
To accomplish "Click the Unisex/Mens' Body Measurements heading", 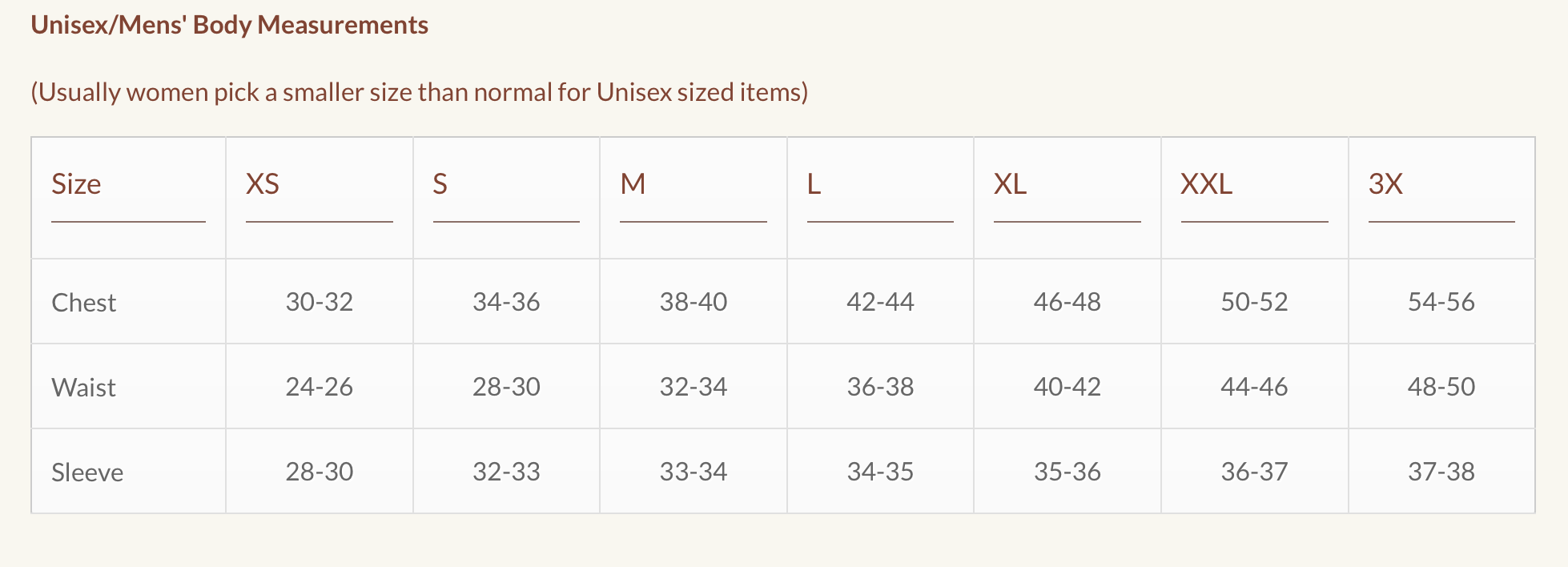I will coord(229,26).
